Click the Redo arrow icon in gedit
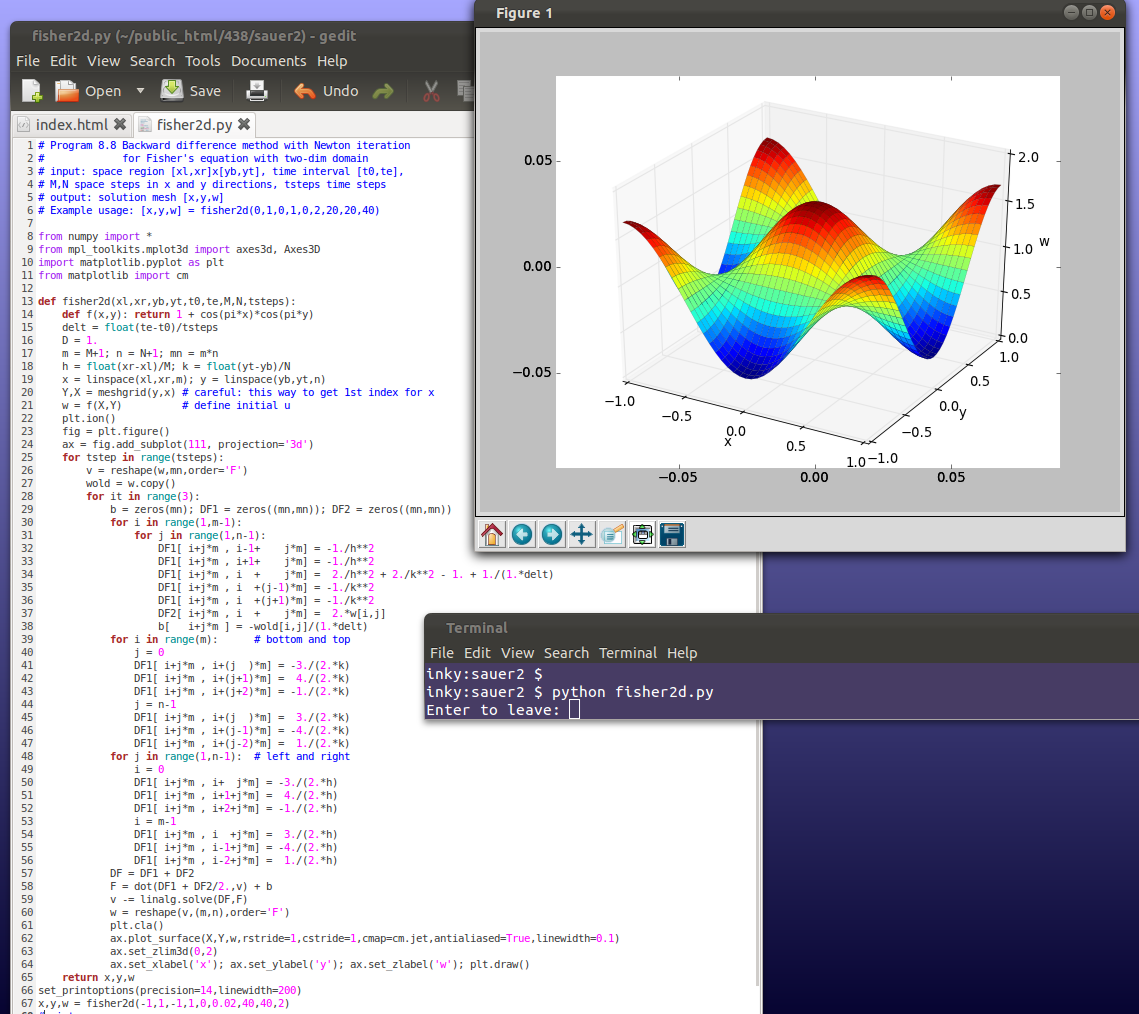The image size is (1139, 1014). [x=383, y=91]
